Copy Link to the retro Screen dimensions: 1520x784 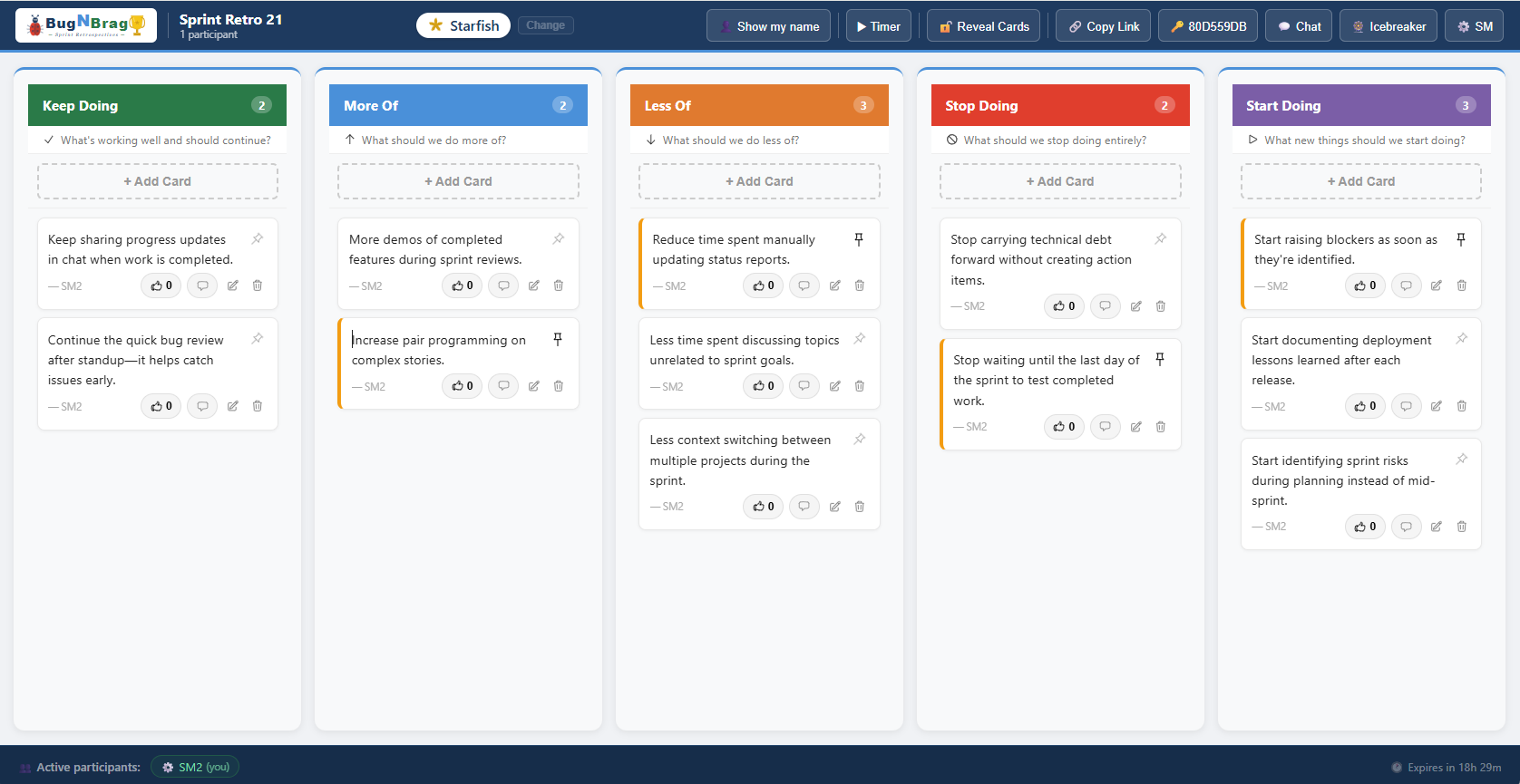1104,26
